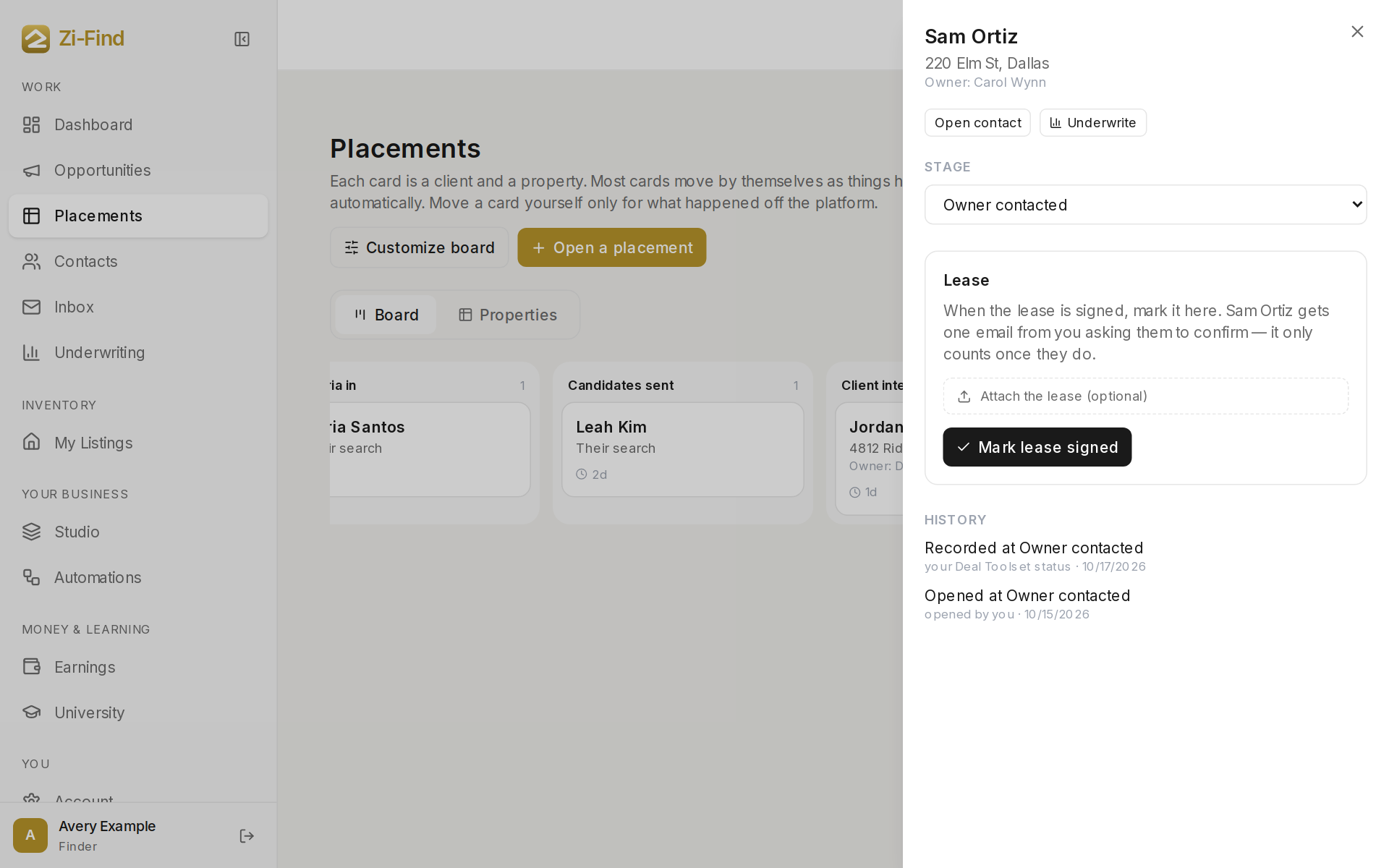Click the 220 Elm St, Dallas address
Viewport: 1389px width, 868px height.
tap(987, 64)
